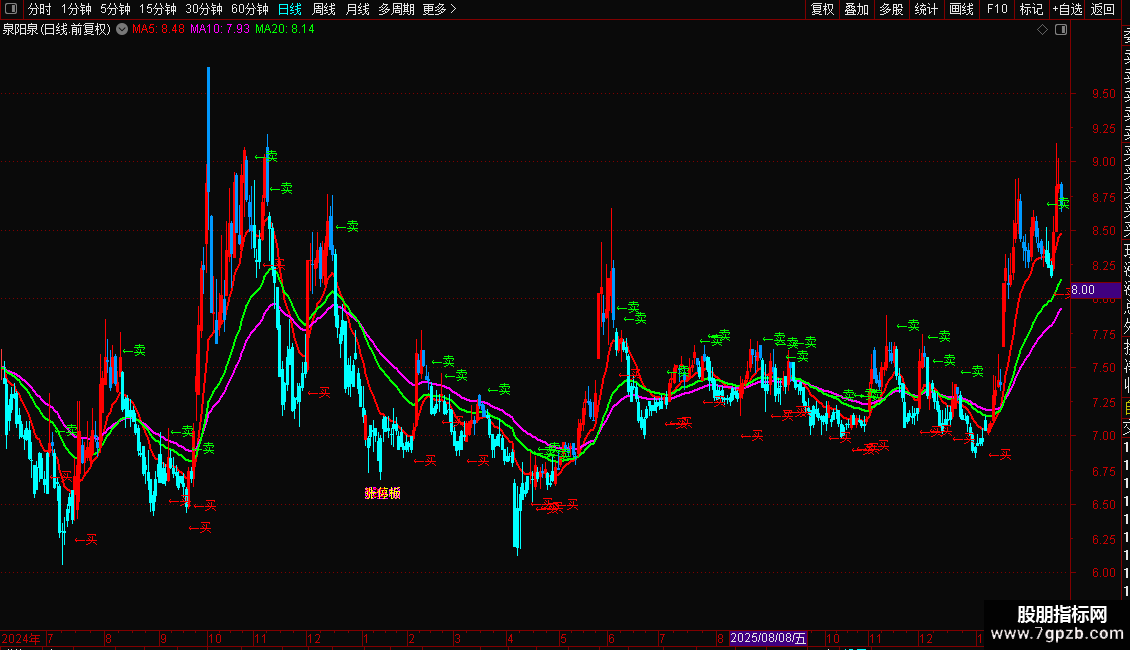Add stock via +自选 button
Screen dimensions: 1130x650
[x=1067, y=9]
